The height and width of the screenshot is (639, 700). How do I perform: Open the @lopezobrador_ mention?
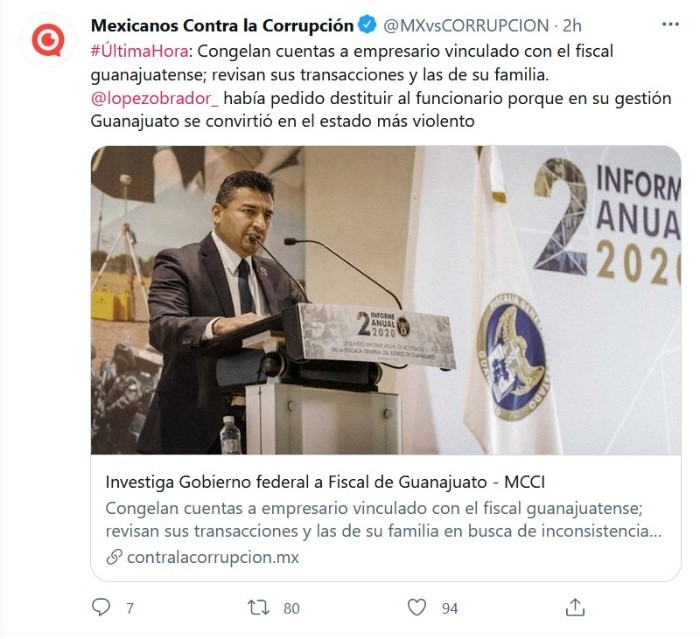(154, 98)
